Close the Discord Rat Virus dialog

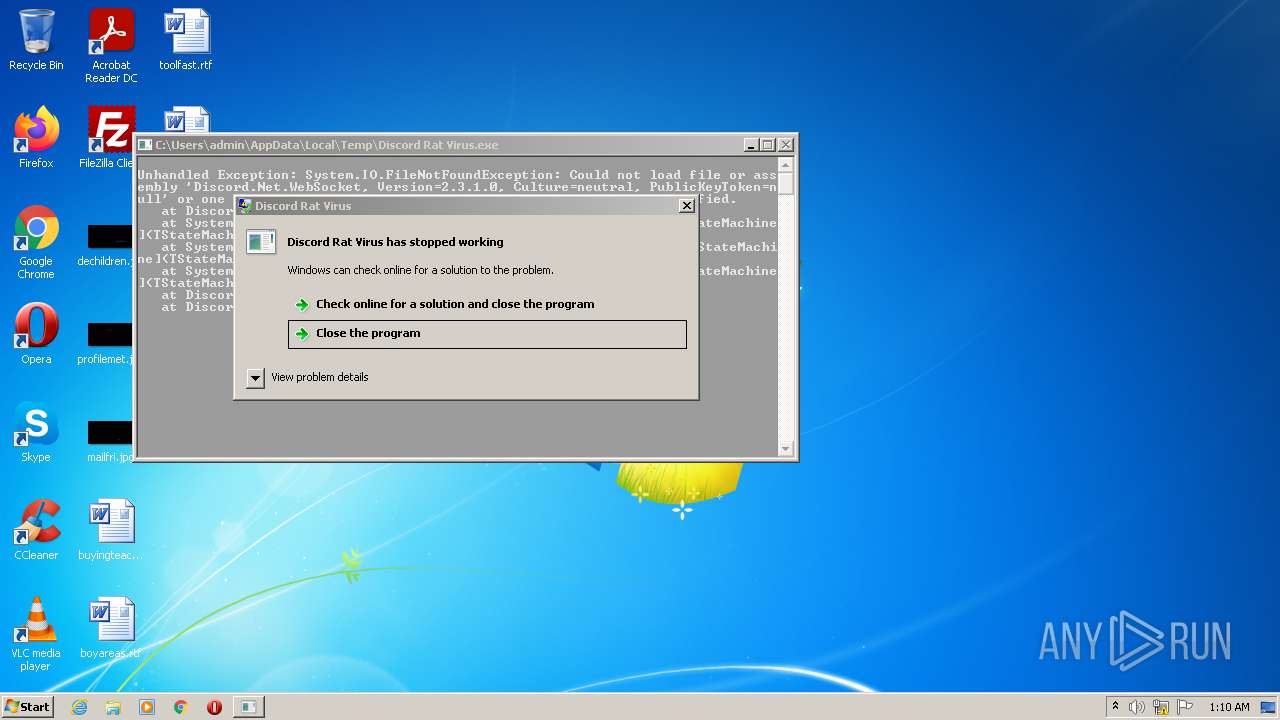coord(686,206)
